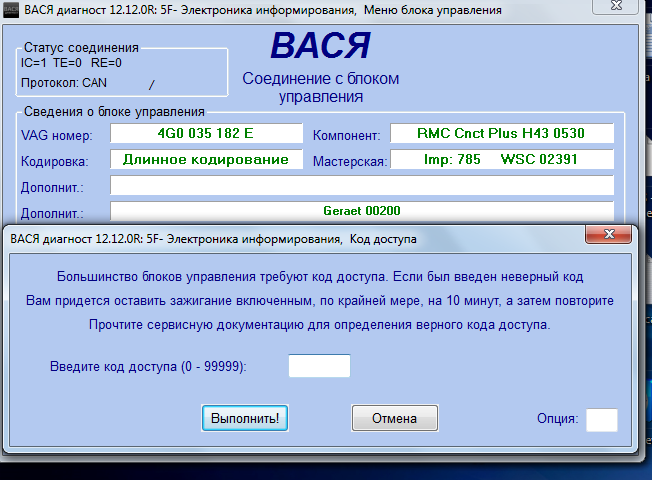Click the ВАСЯ app icon in title bar
Screen dimensions: 652x480
(11, 10)
